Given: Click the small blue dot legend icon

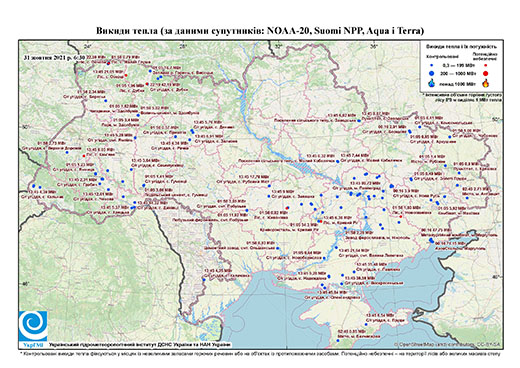Looking at the screenshot, I should 432,66.
